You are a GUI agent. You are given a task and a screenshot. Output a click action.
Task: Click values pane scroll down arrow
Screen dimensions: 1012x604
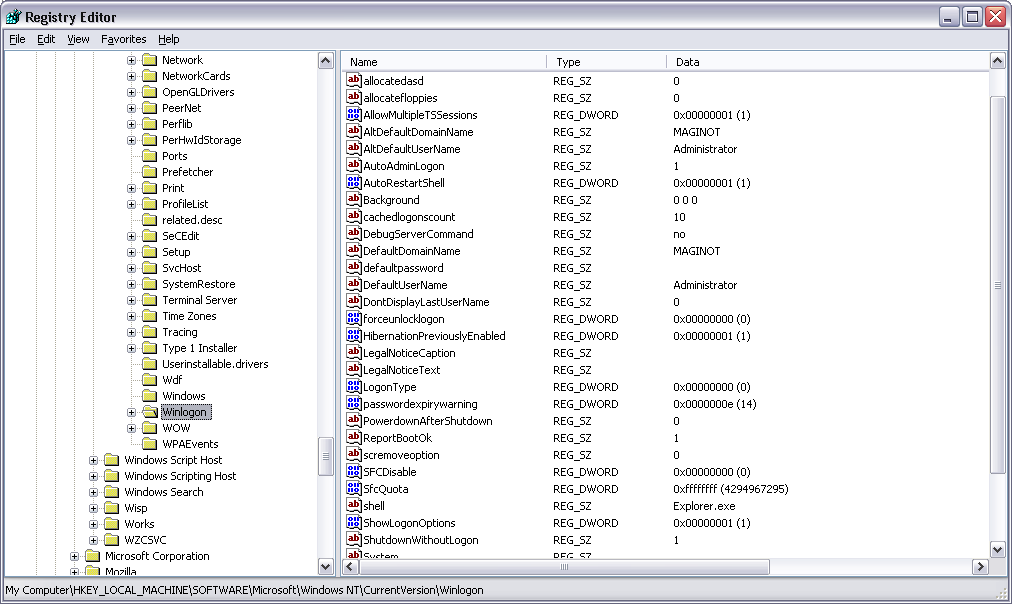[x=997, y=550]
